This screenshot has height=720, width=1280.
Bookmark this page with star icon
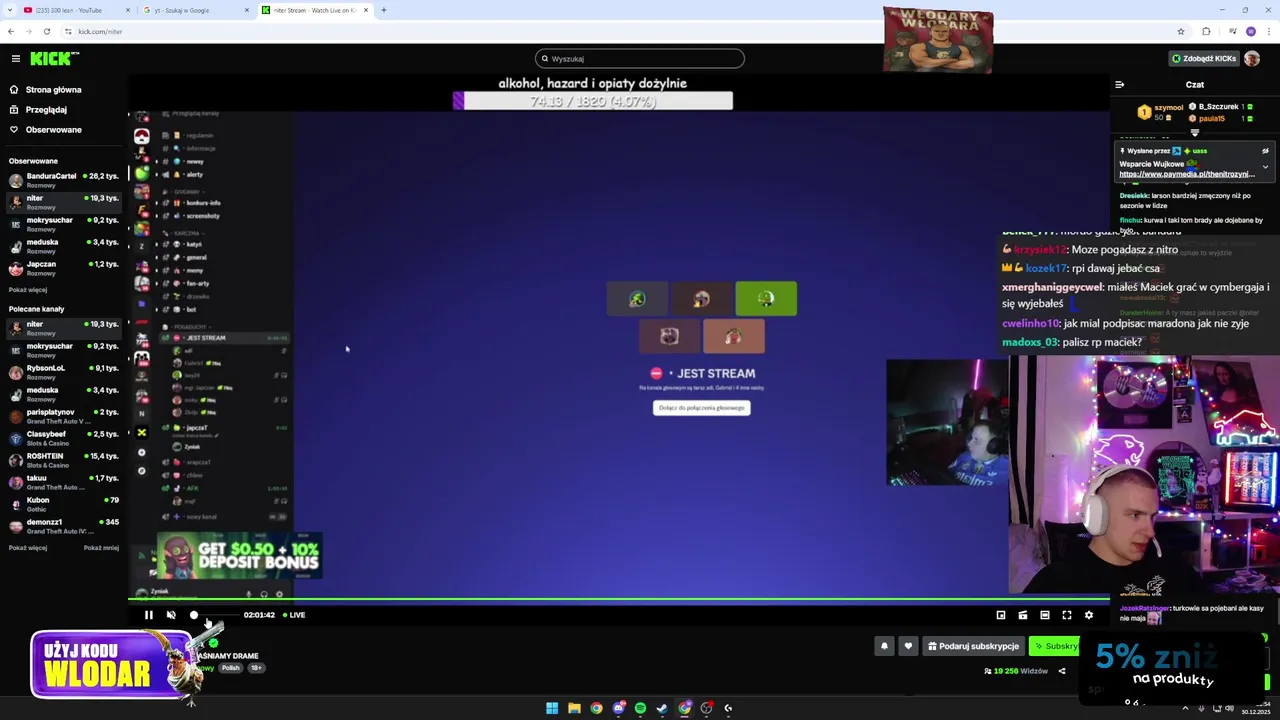(x=1181, y=31)
